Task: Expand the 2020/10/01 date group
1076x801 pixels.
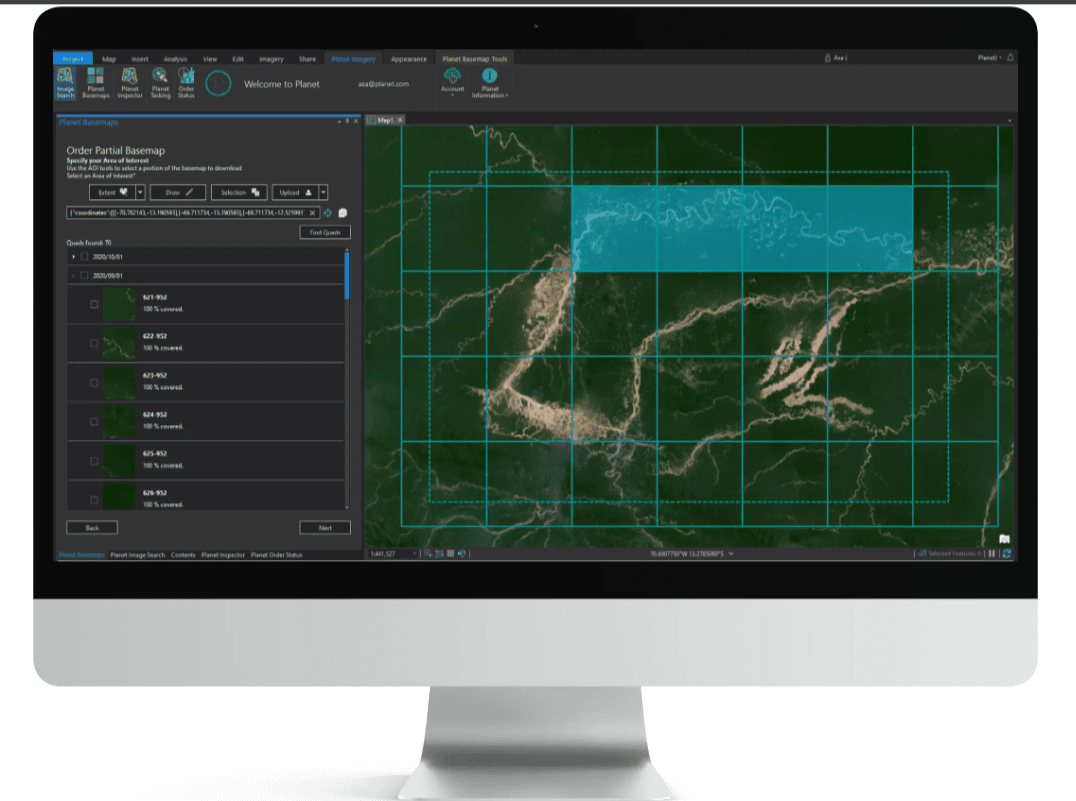Action: click(73, 257)
